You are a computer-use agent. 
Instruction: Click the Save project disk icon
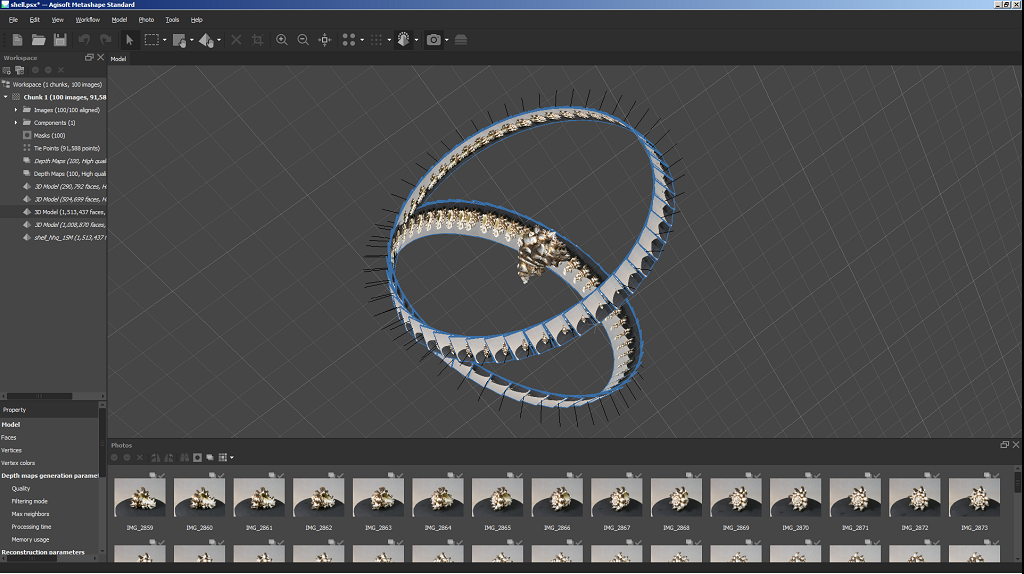click(60, 40)
